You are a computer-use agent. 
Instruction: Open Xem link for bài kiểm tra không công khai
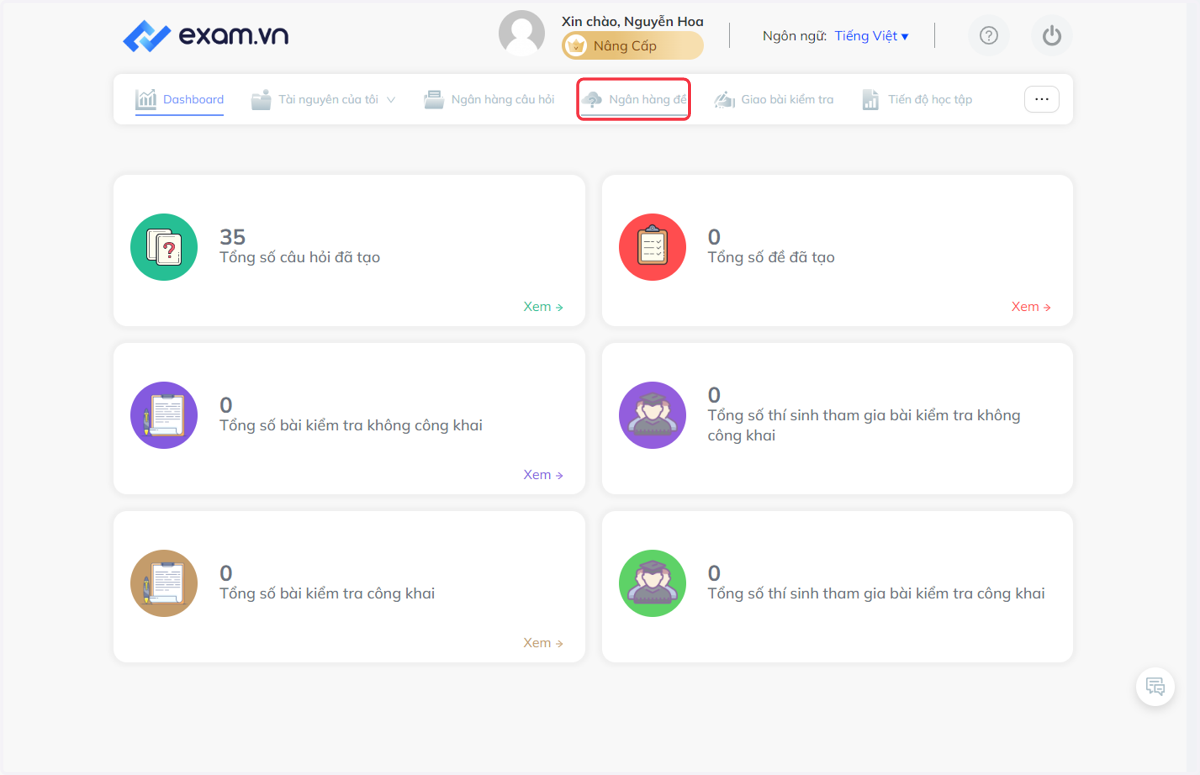point(543,475)
